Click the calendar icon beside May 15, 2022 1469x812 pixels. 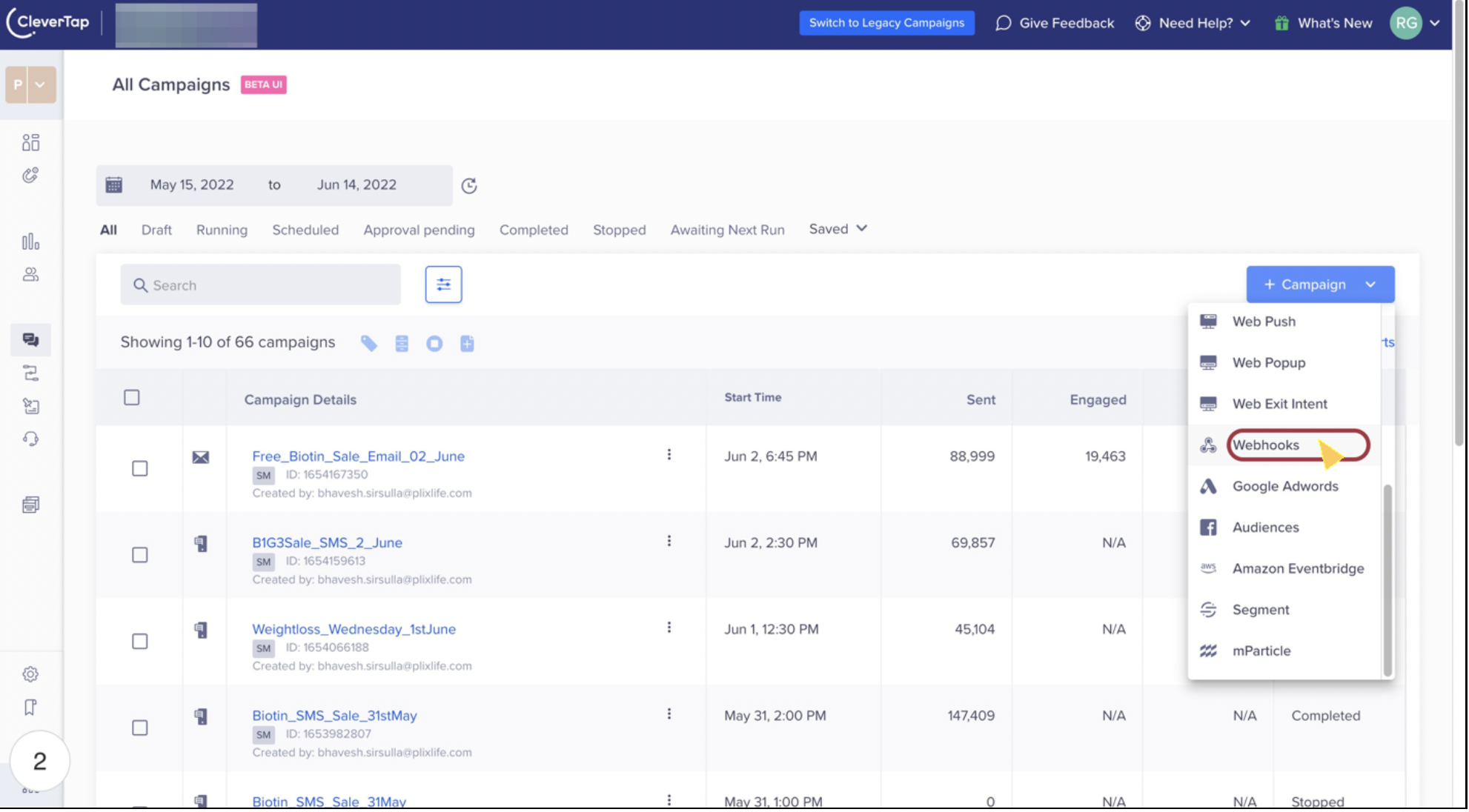point(113,184)
